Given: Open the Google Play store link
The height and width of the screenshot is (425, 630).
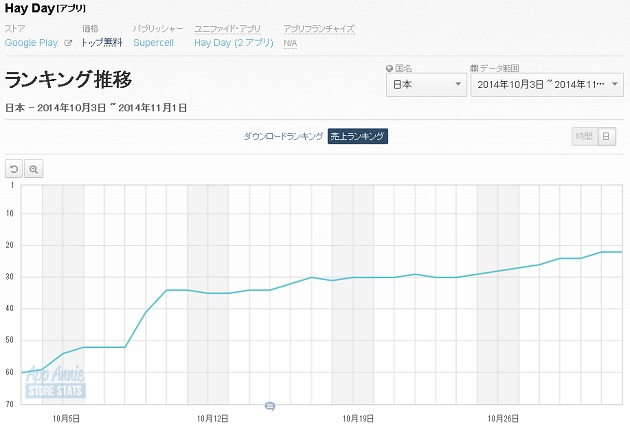Looking at the screenshot, I should coord(31,43).
